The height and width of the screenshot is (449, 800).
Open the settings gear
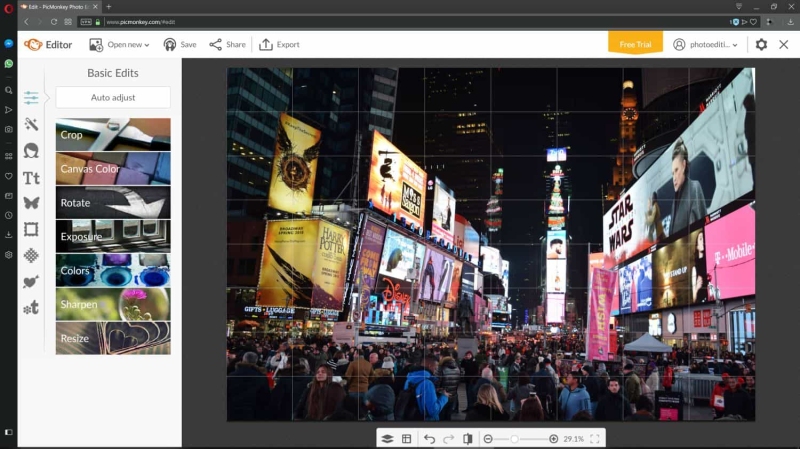coord(761,44)
